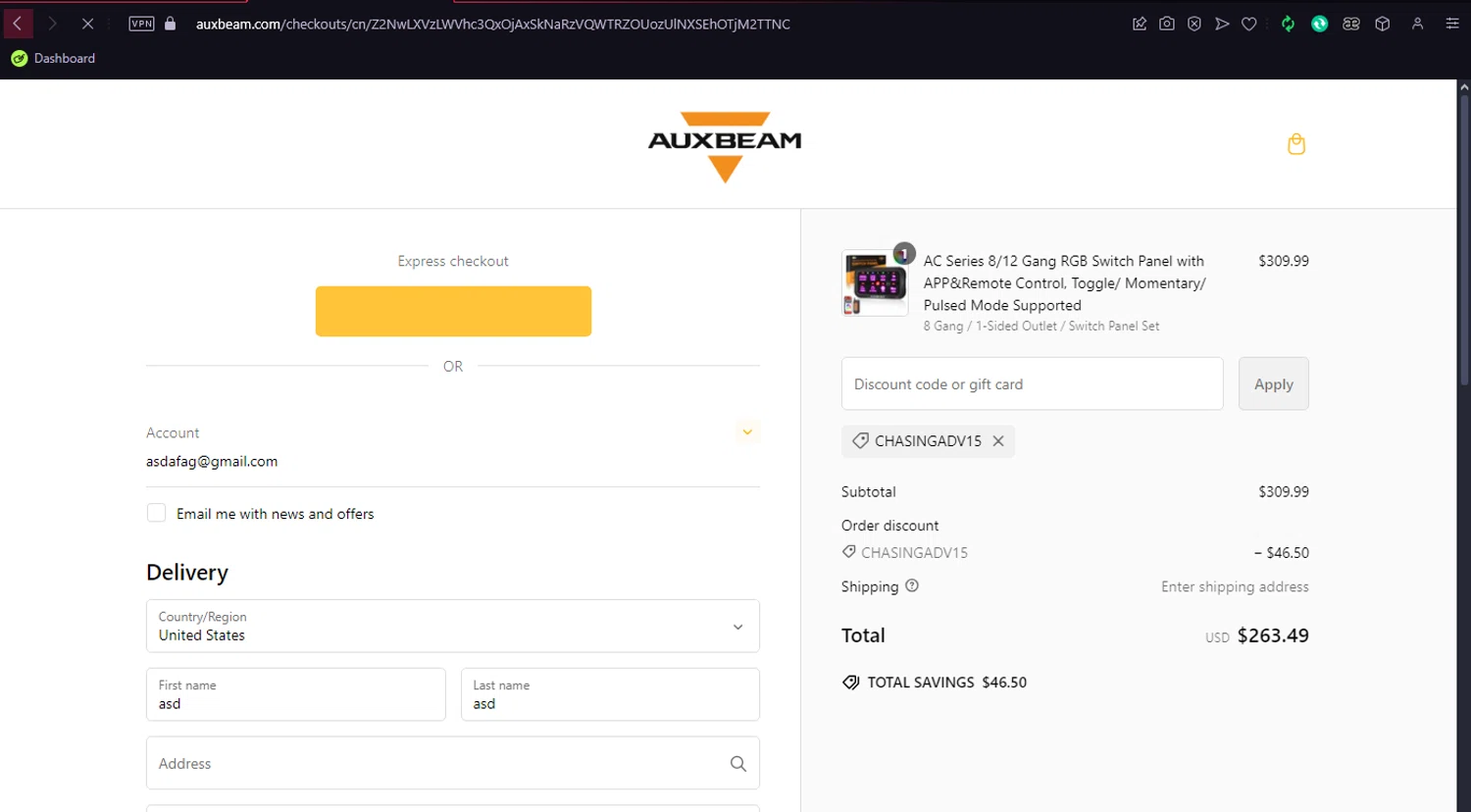Click the asdafag@gmail.com account email

tap(212, 461)
